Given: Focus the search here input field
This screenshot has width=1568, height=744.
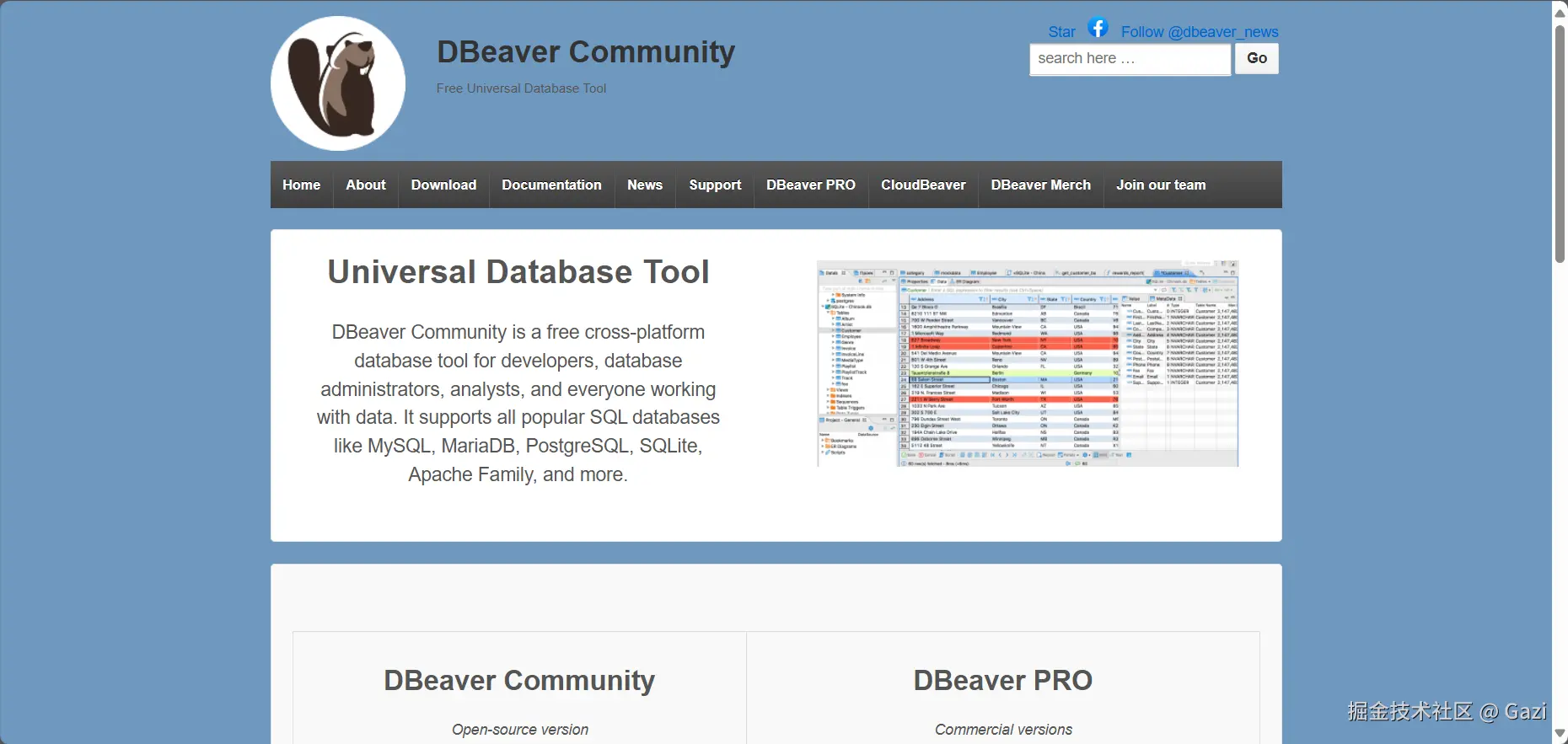Looking at the screenshot, I should click(1130, 58).
